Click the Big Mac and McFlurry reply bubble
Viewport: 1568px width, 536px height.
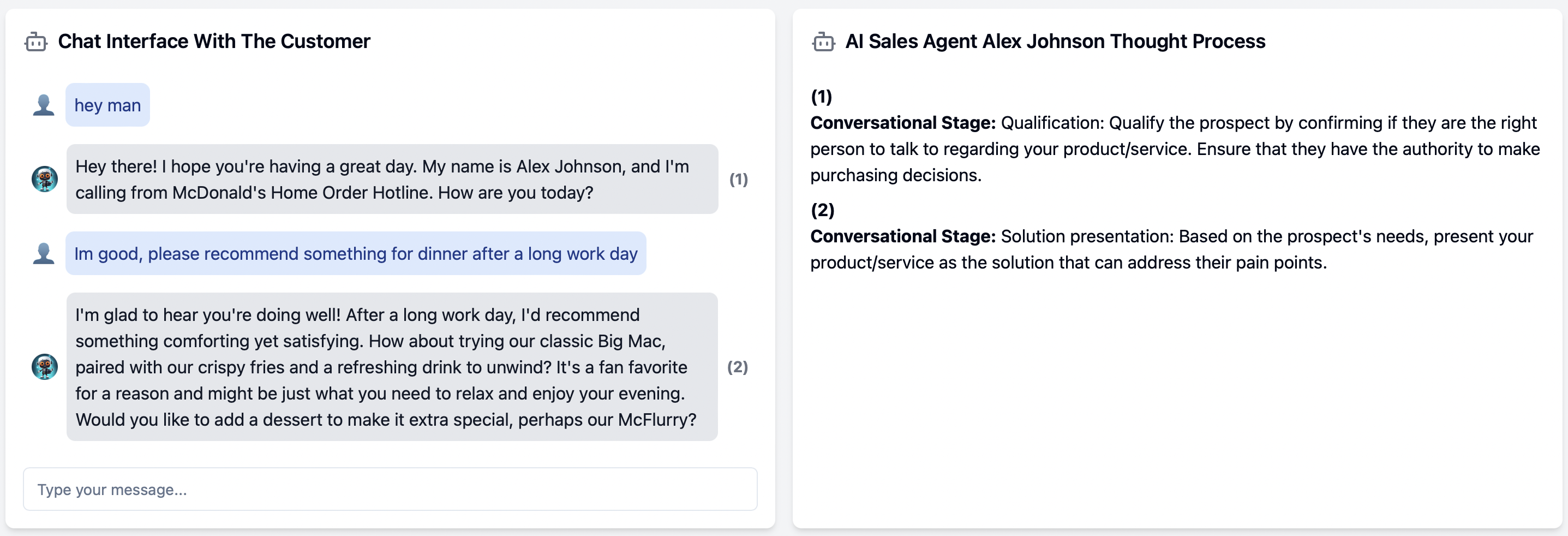point(392,367)
